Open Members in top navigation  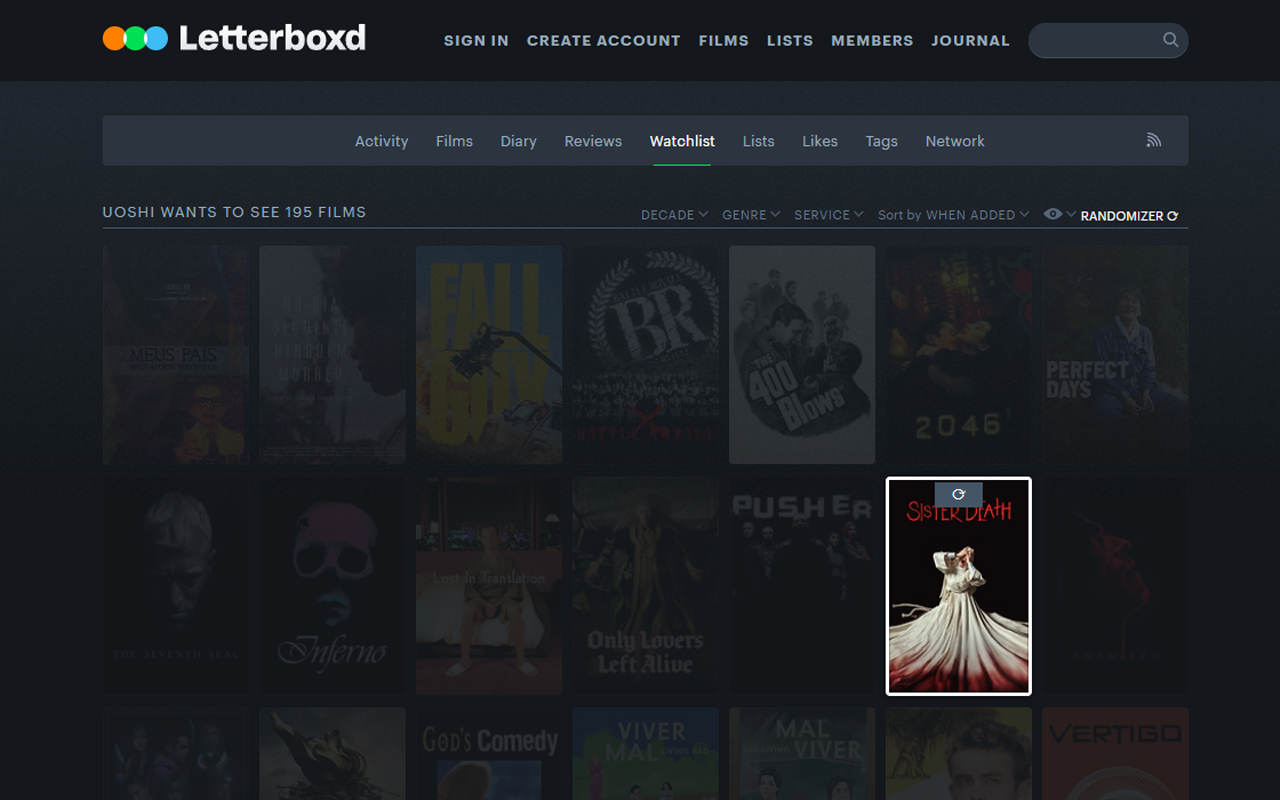point(872,41)
